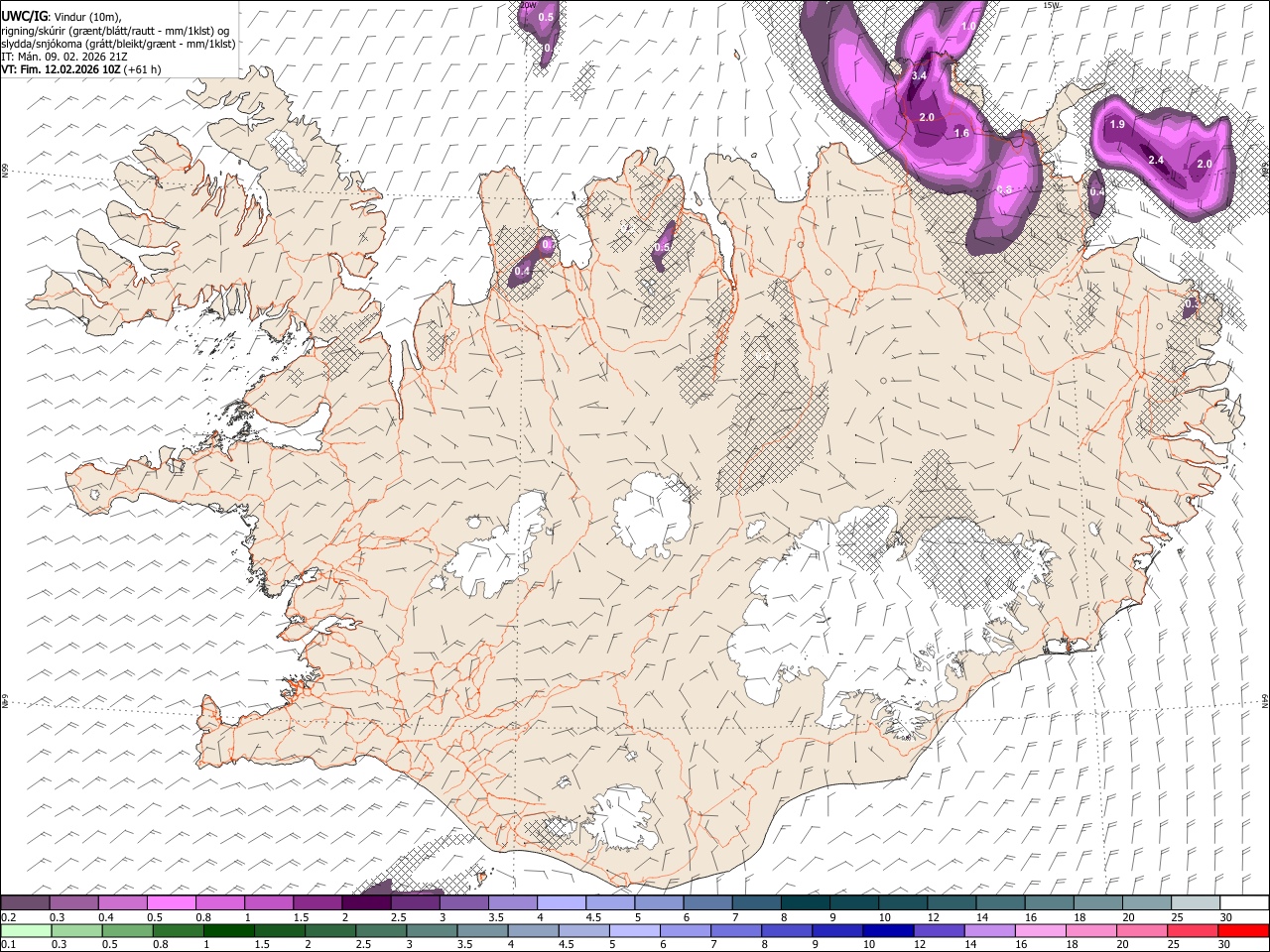The height and width of the screenshot is (952, 1270).
Task: Select upper-row swatch between 6 and 7
Action: (x=707, y=902)
